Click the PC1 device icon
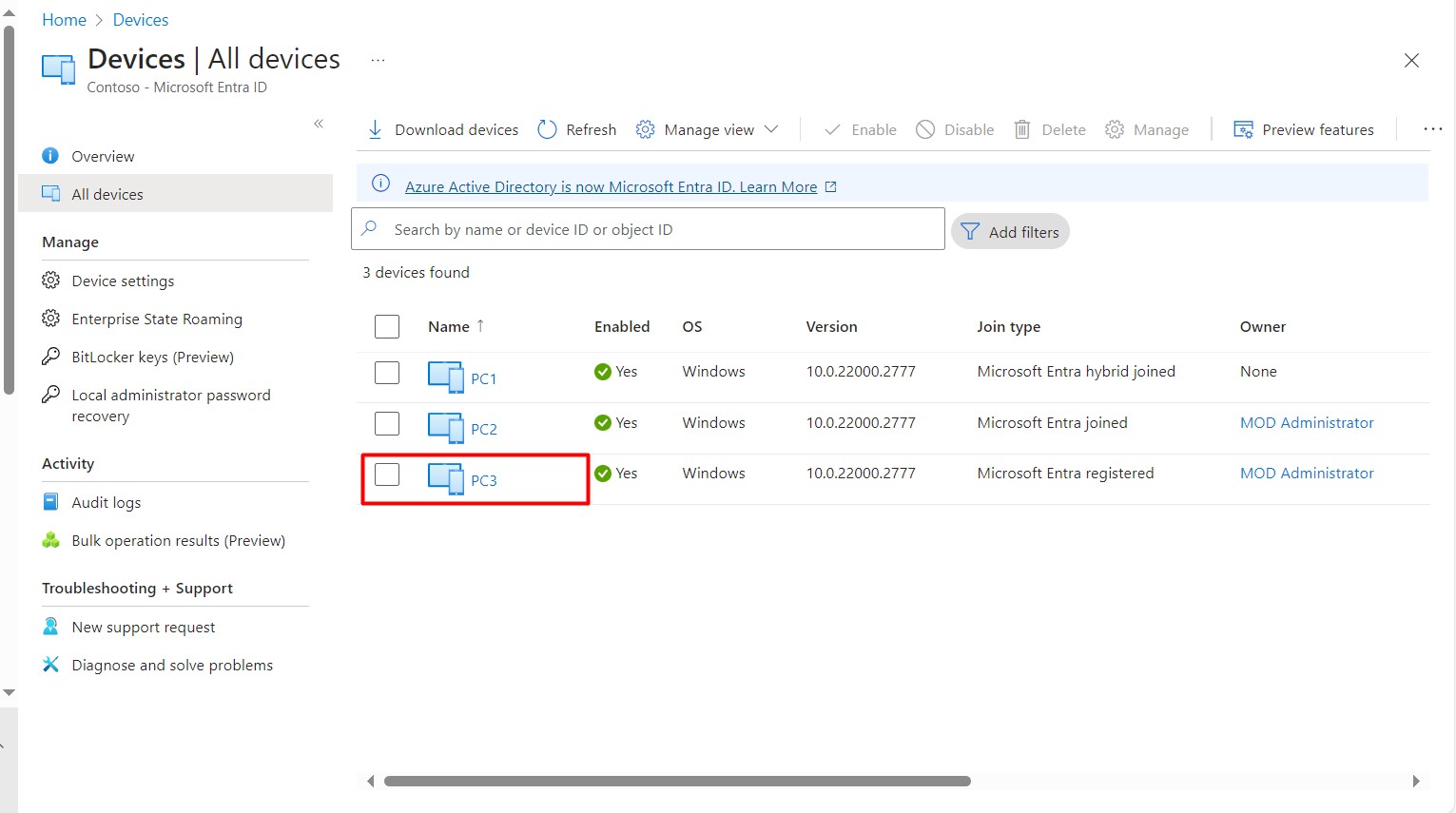The image size is (1456, 813). (445, 377)
